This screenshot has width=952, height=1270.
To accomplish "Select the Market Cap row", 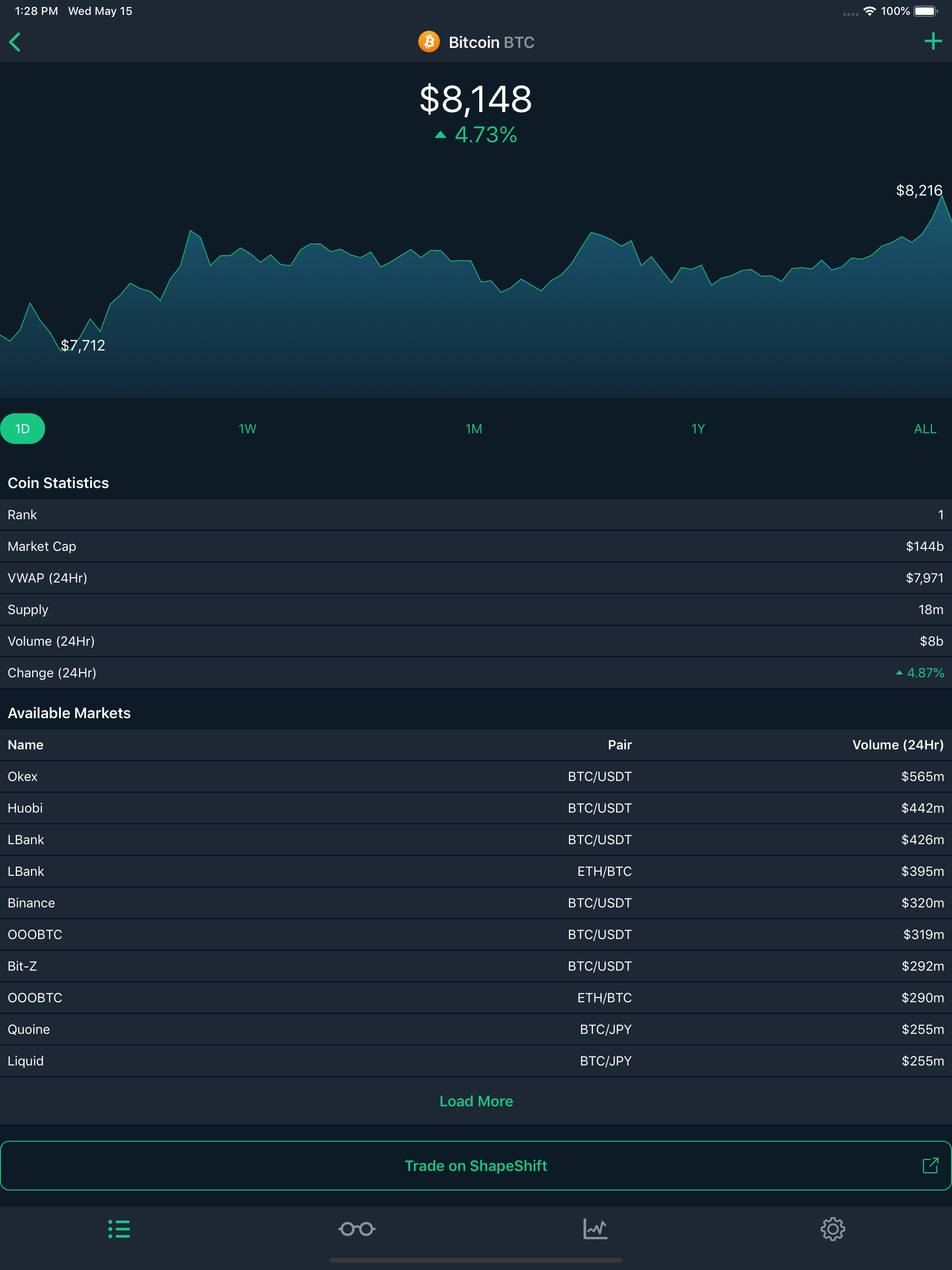I will (x=476, y=547).
